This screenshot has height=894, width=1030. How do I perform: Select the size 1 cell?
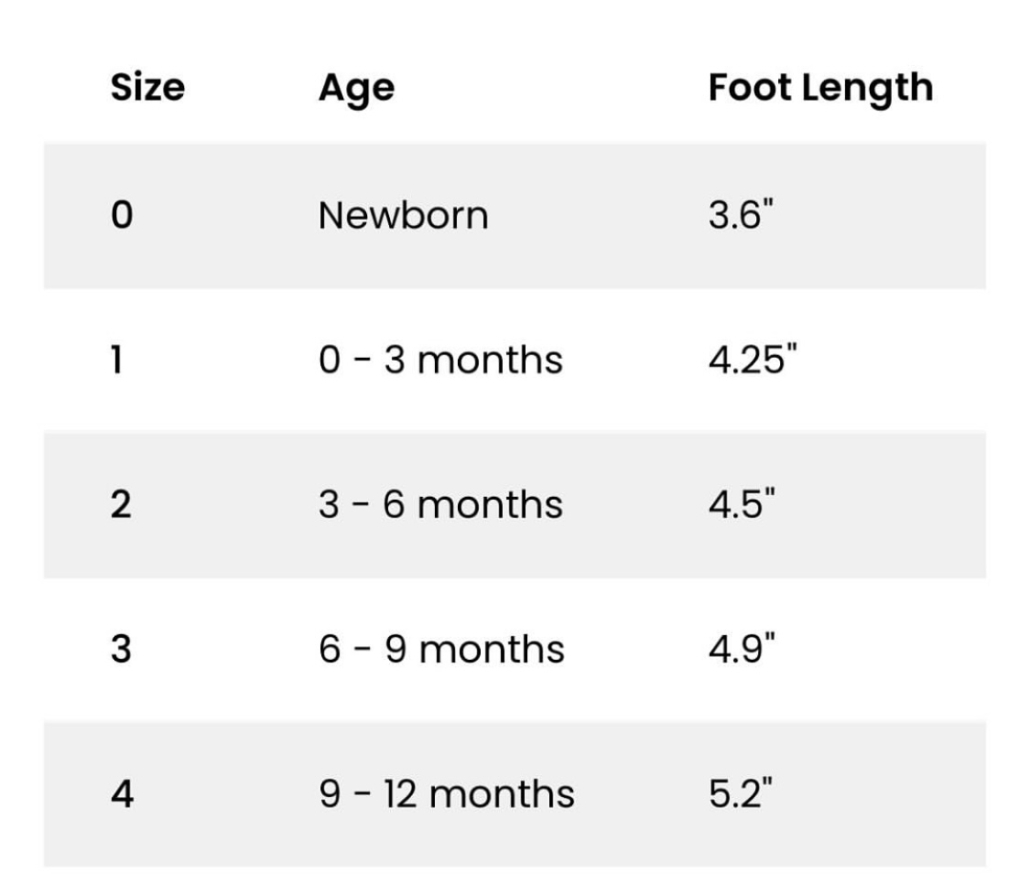pos(117,360)
